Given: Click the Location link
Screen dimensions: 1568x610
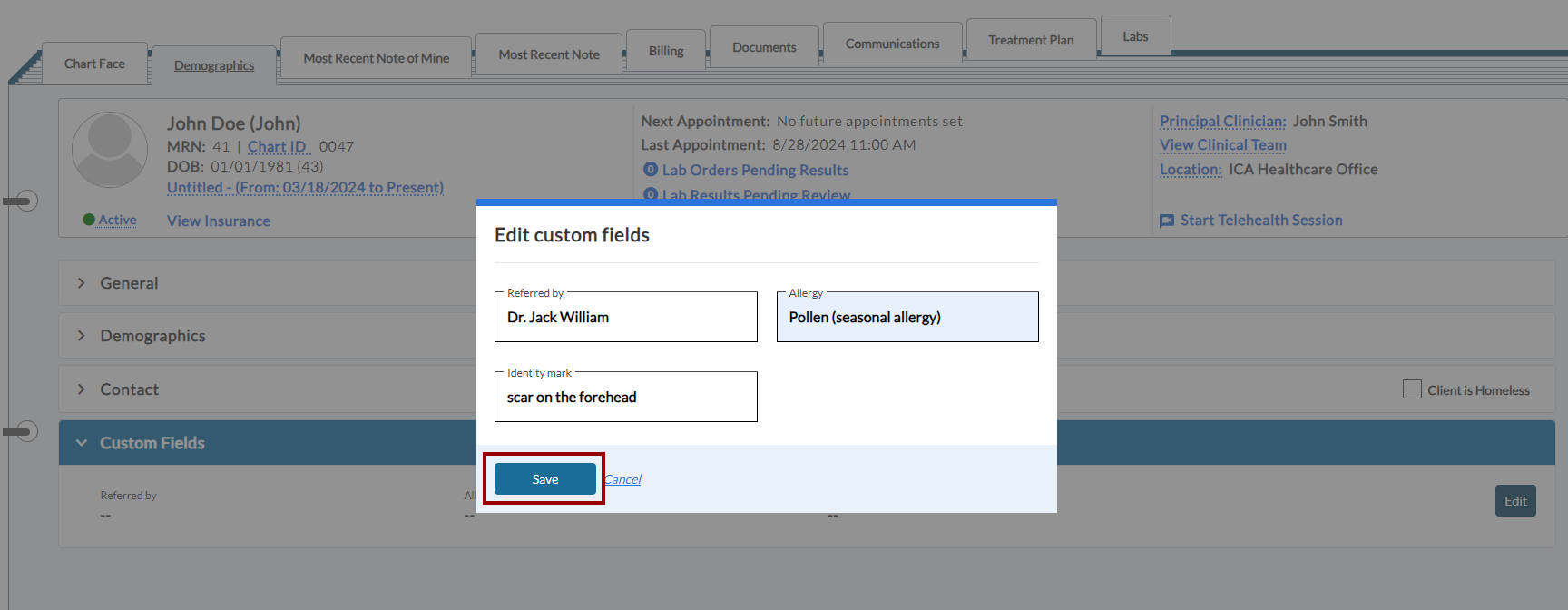Looking at the screenshot, I should point(1191,169).
